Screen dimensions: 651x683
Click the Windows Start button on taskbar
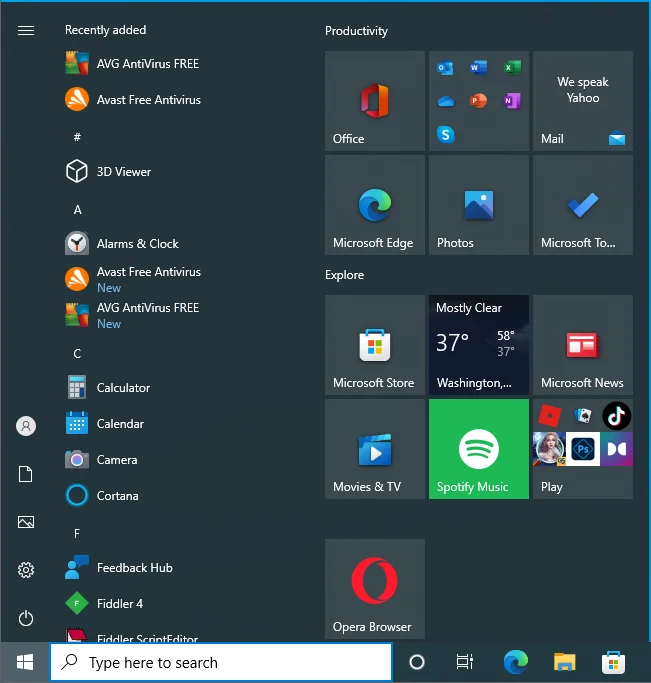(25, 663)
